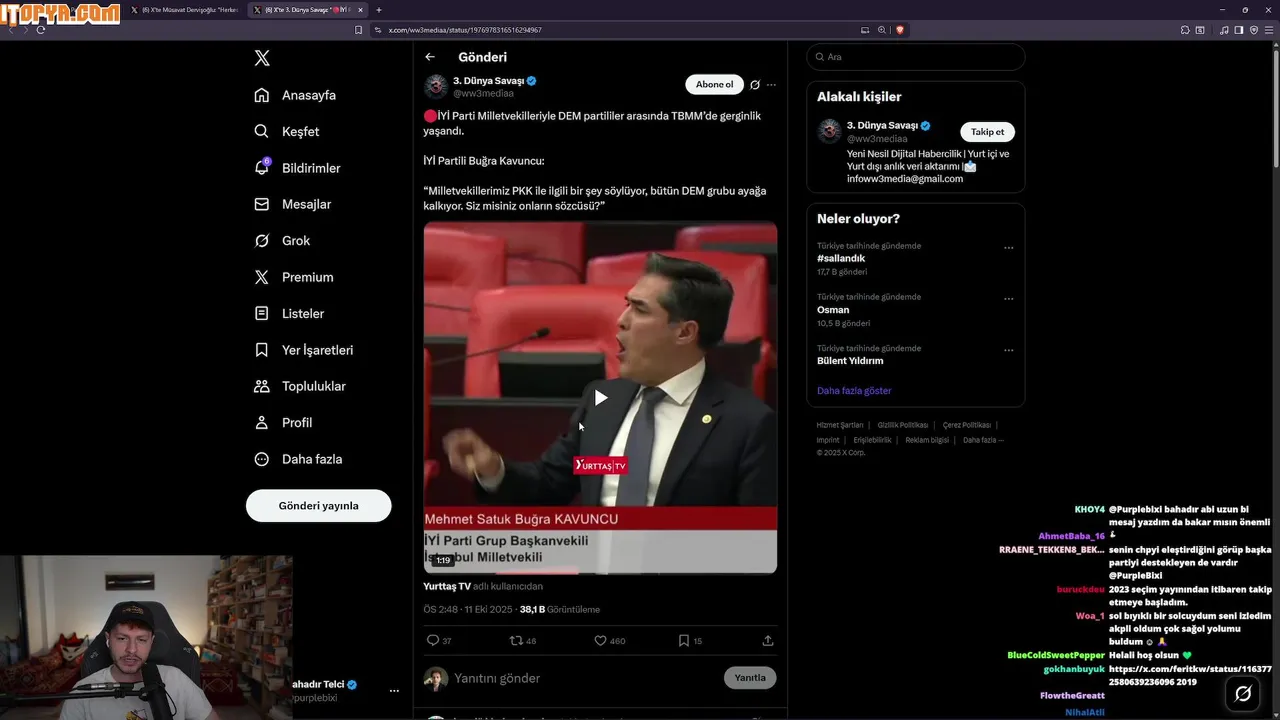Open the Gizlilik Politikası footer link
Viewport: 1280px width, 720px height.
(x=903, y=425)
